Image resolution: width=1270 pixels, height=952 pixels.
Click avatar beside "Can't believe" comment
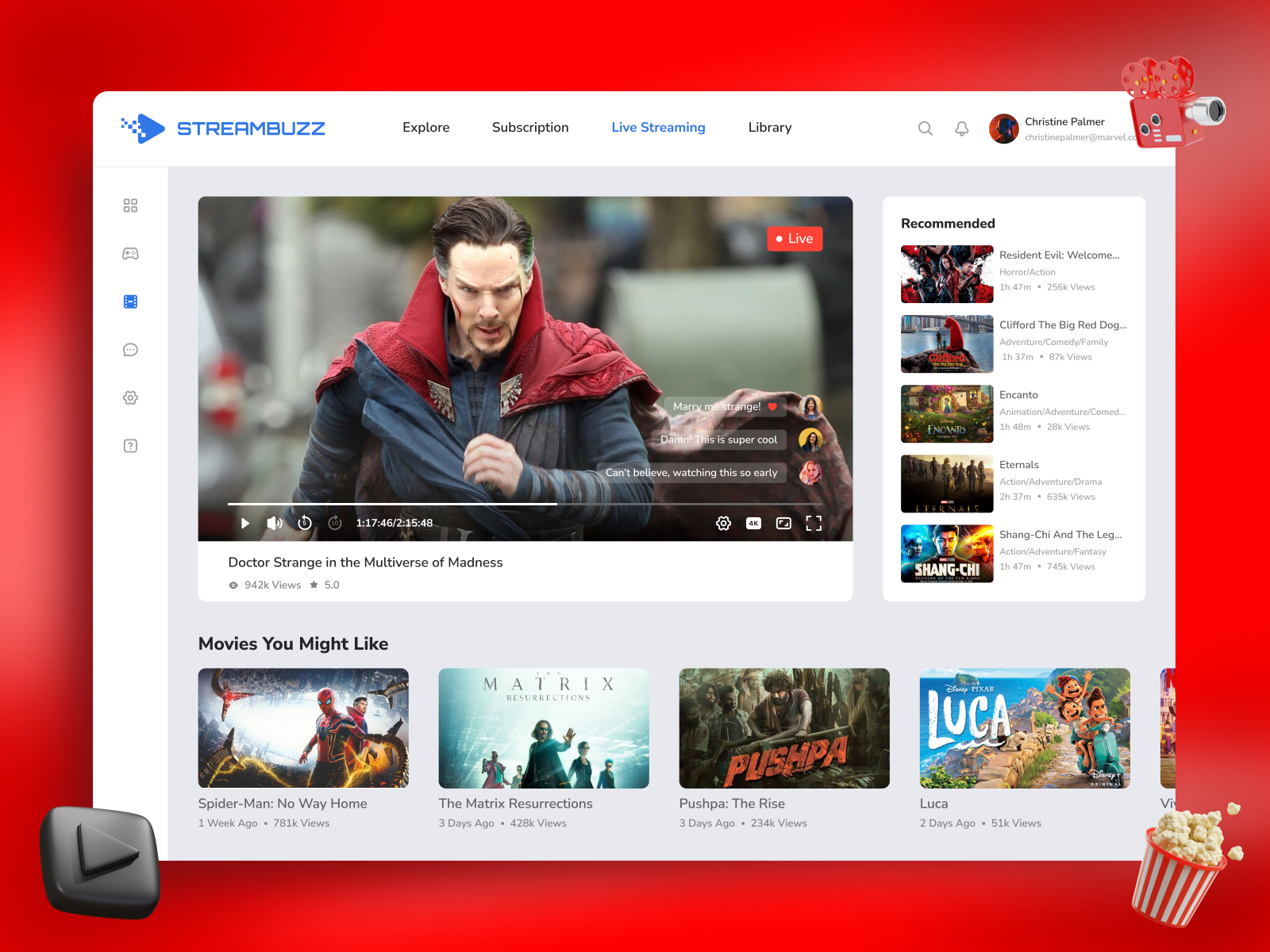810,473
